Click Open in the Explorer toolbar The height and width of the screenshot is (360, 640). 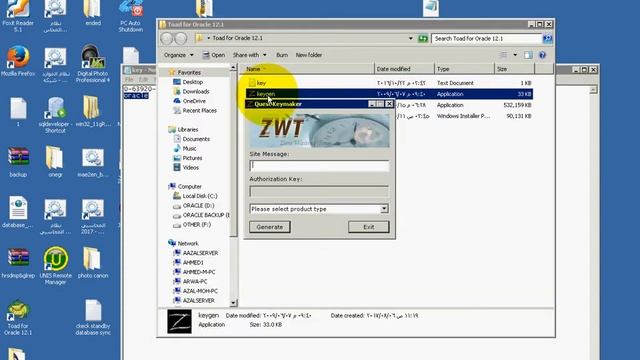tap(214, 55)
